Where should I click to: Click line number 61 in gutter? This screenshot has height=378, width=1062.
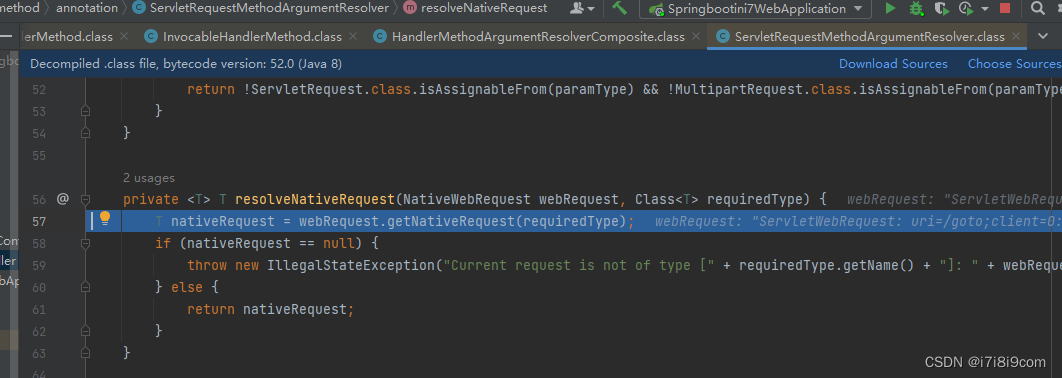39,310
